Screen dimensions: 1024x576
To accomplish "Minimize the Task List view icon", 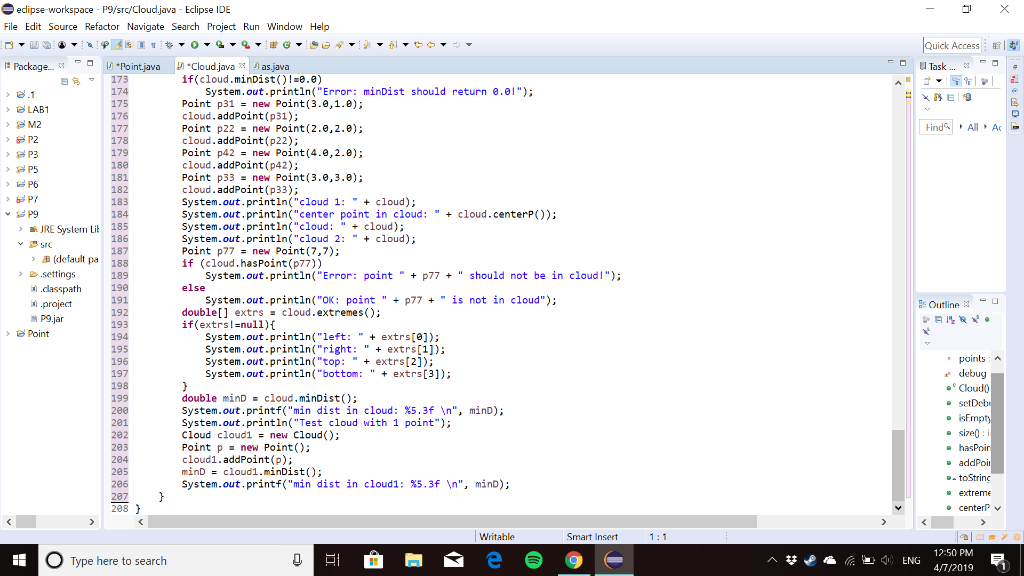I will (x=984, y=61).
